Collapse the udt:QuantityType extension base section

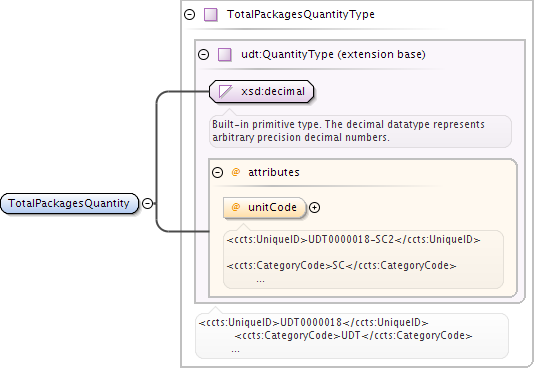pyautogui.click(x=204, y=55)
